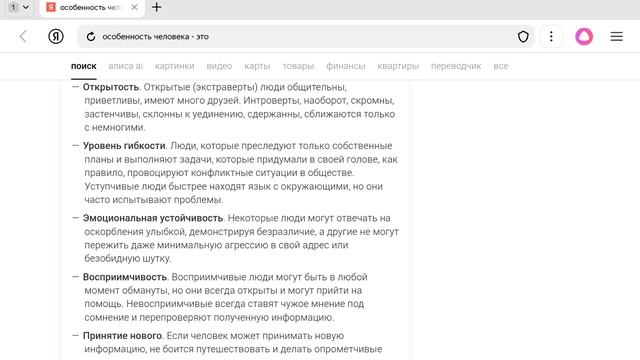Open the 'финансы' tab

[x=346, y=66]
